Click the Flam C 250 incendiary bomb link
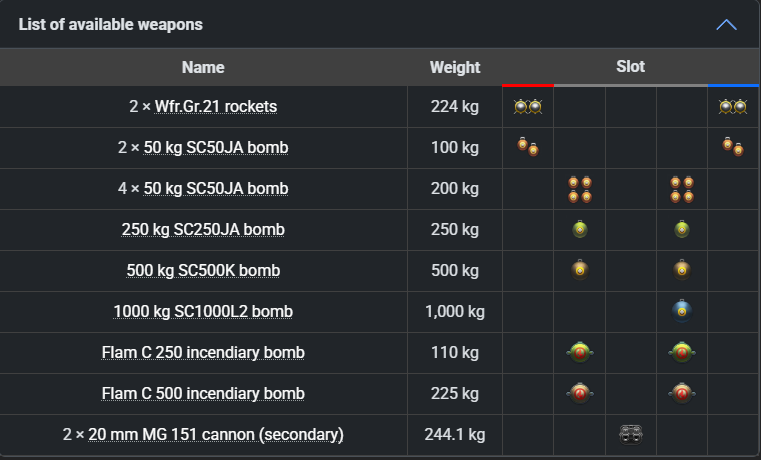This screenshot has height=460, width=761. tap(203, 353)
